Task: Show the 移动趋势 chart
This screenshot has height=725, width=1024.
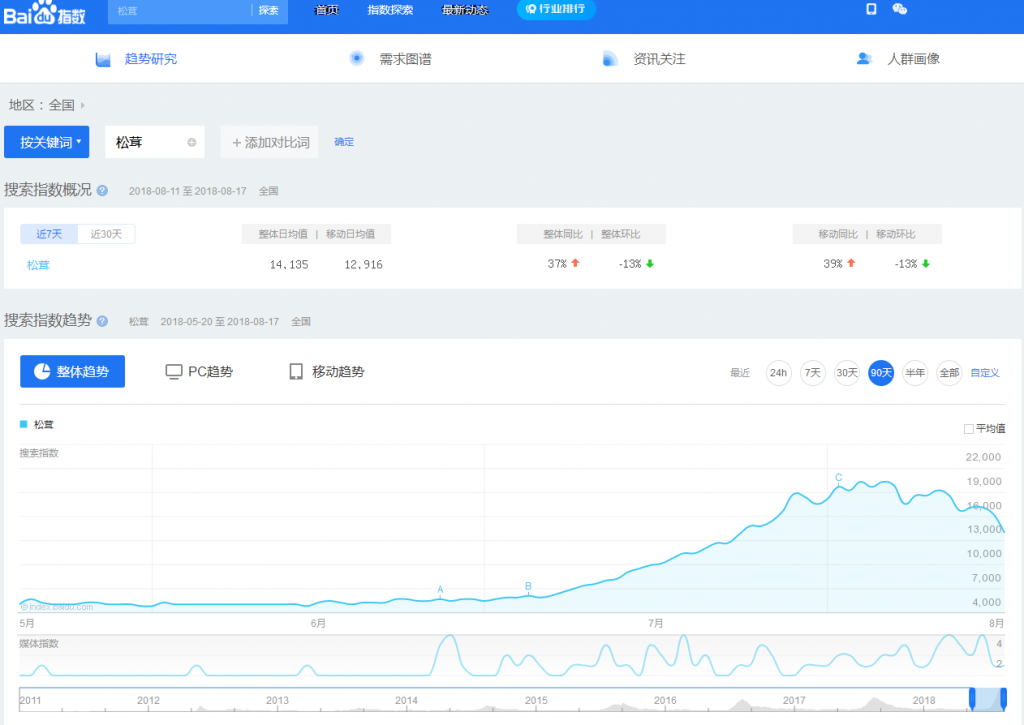Action: pos(327,372)
